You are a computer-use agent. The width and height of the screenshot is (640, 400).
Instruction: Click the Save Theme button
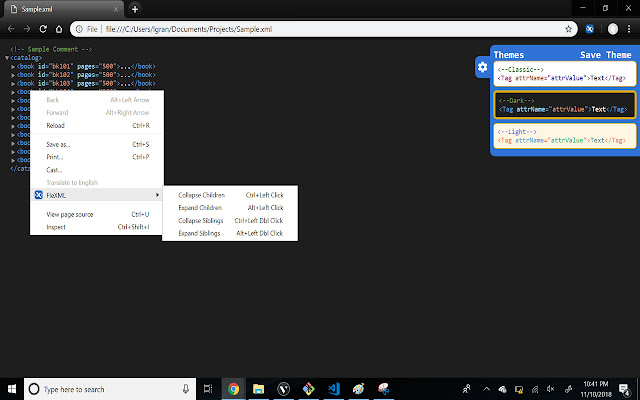point(606,55)
